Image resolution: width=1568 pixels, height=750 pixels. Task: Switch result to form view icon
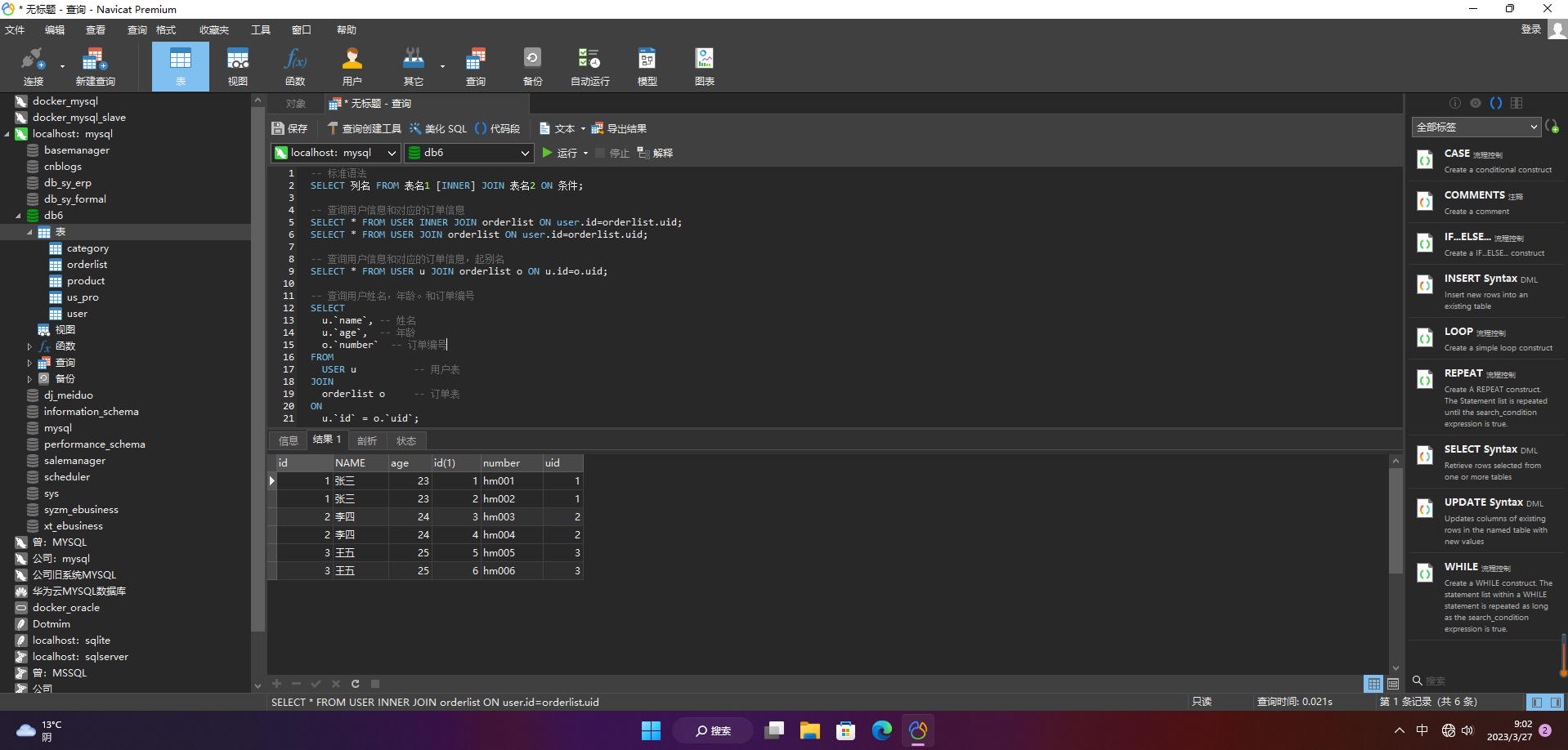coord(1393,684)
